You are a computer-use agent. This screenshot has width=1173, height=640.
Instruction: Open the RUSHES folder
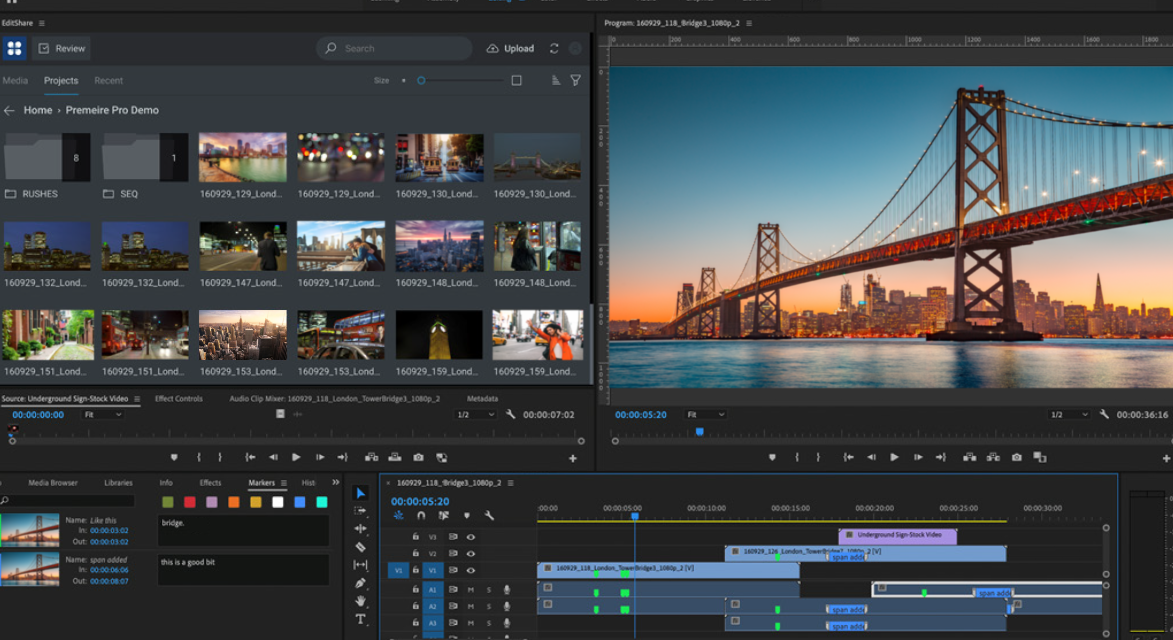tap(47, 166)
